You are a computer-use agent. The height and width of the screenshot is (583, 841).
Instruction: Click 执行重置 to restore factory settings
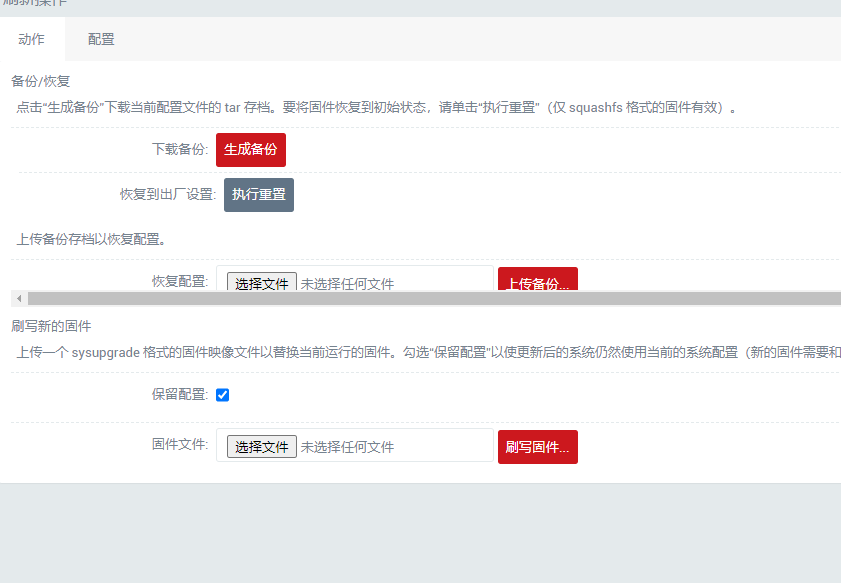coord(258,195)
